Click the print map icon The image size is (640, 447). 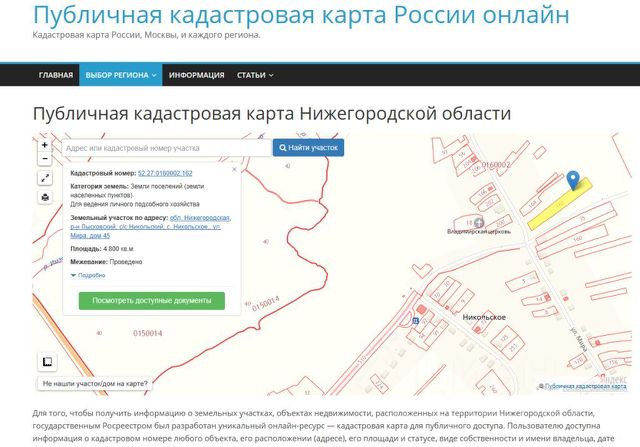[x=45, y=197]
